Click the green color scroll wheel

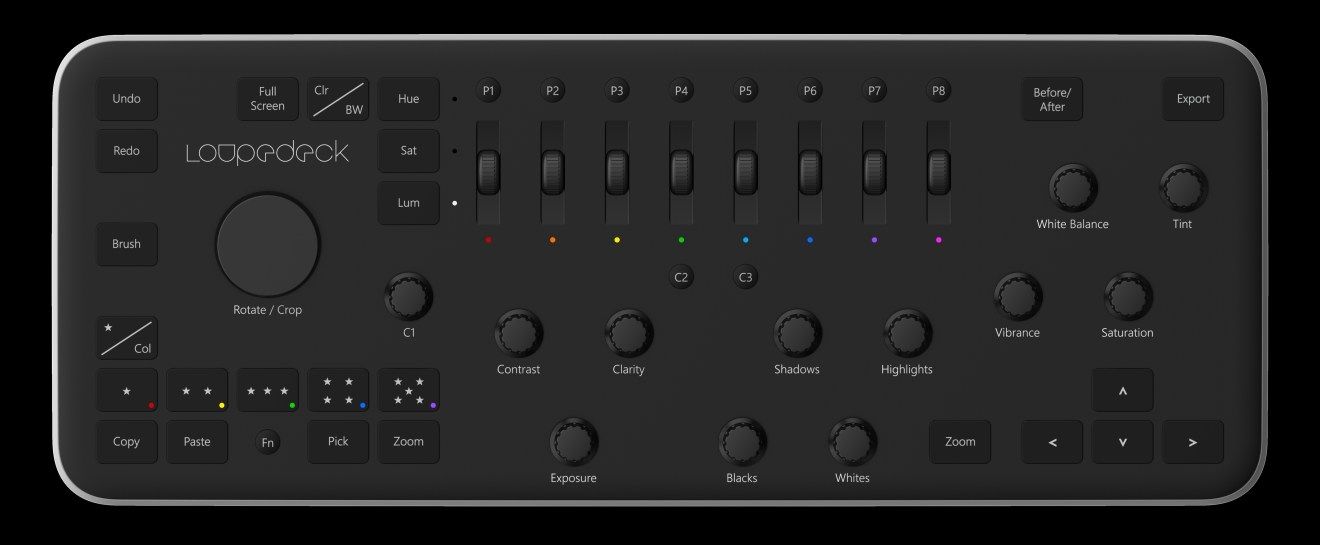(x=681, y=172)
